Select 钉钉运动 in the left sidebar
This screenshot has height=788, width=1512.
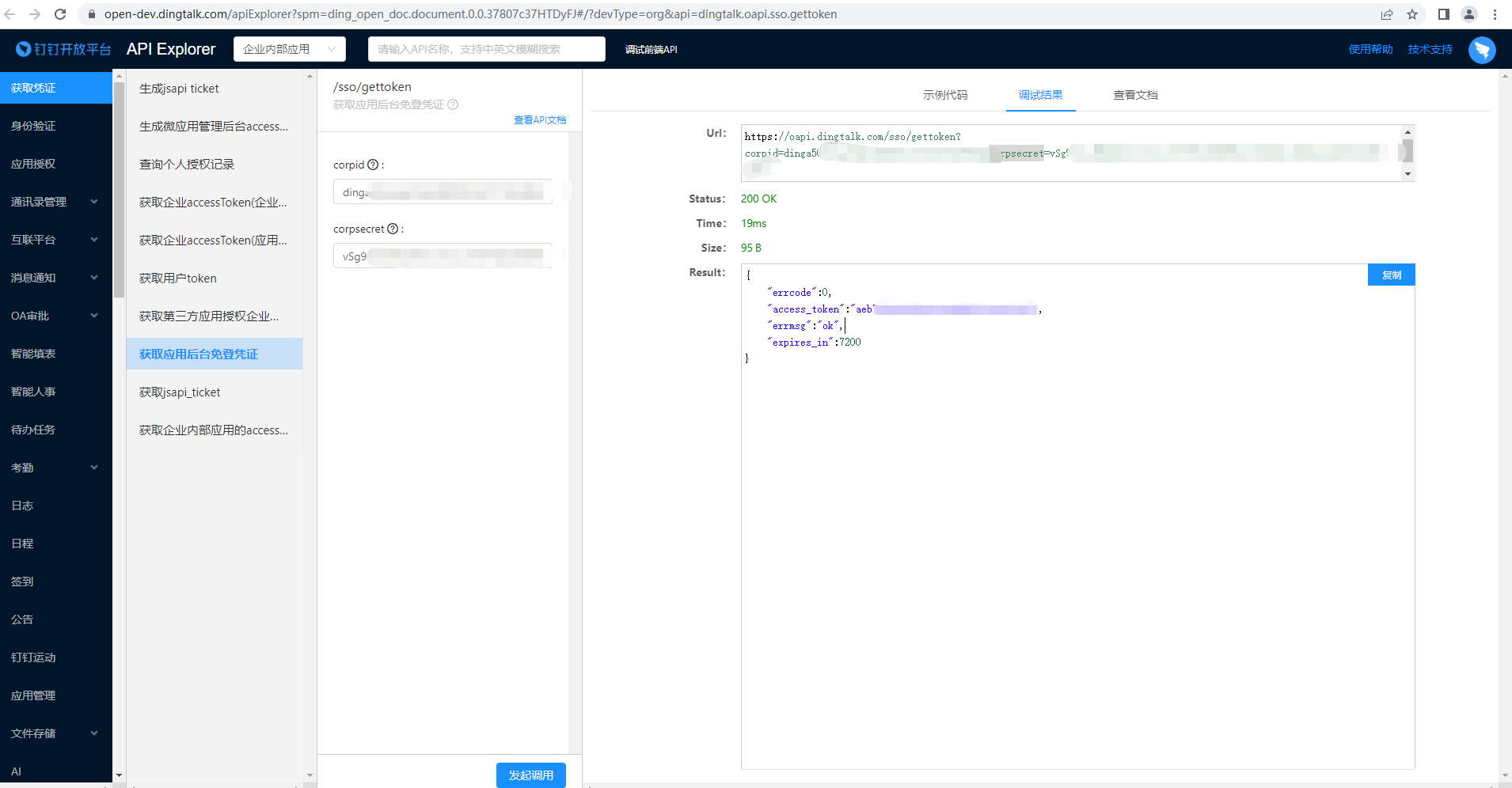click(55, 657)
